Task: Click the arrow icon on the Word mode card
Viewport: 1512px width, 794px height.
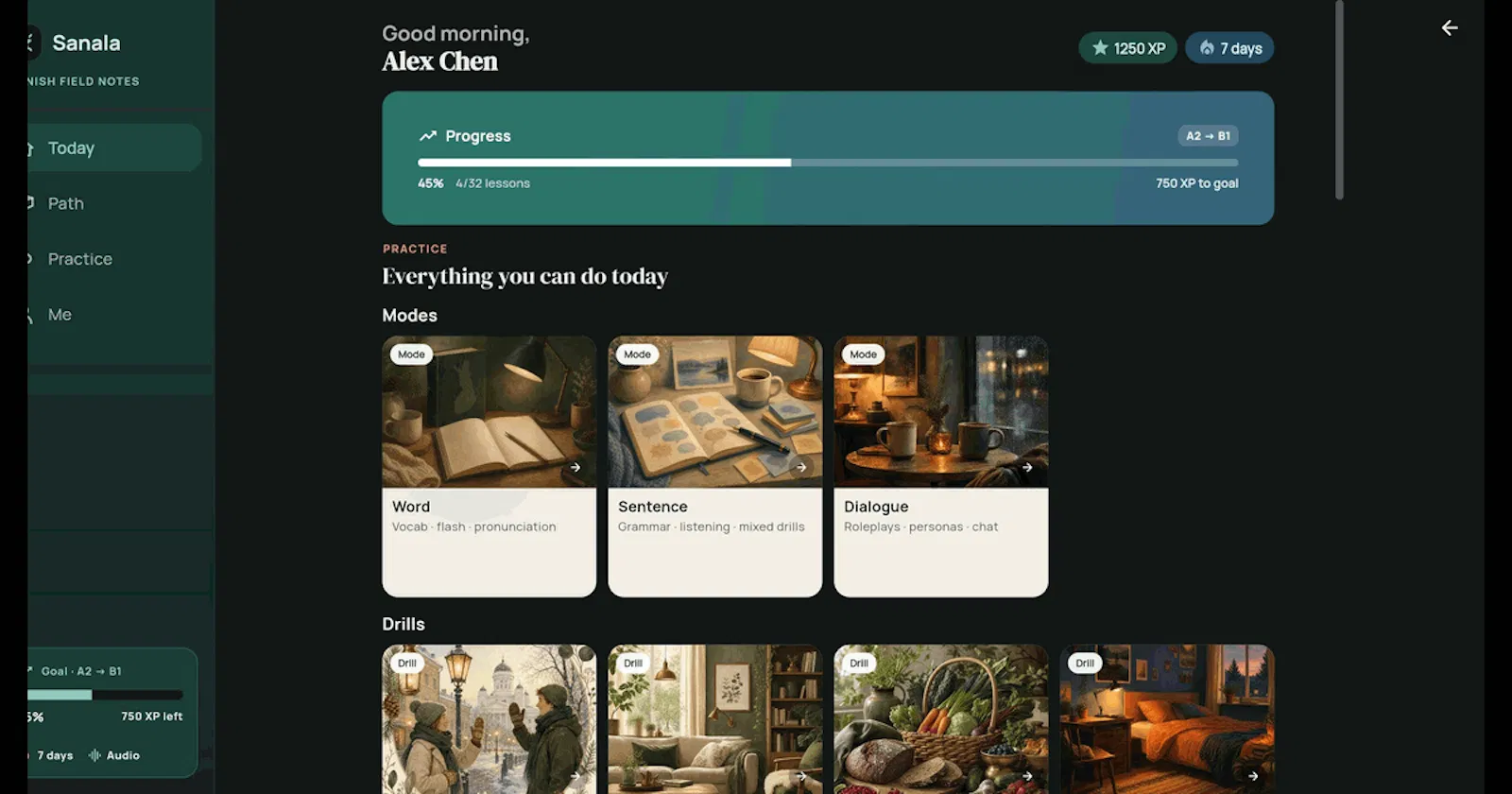Action: coord(575,467)
